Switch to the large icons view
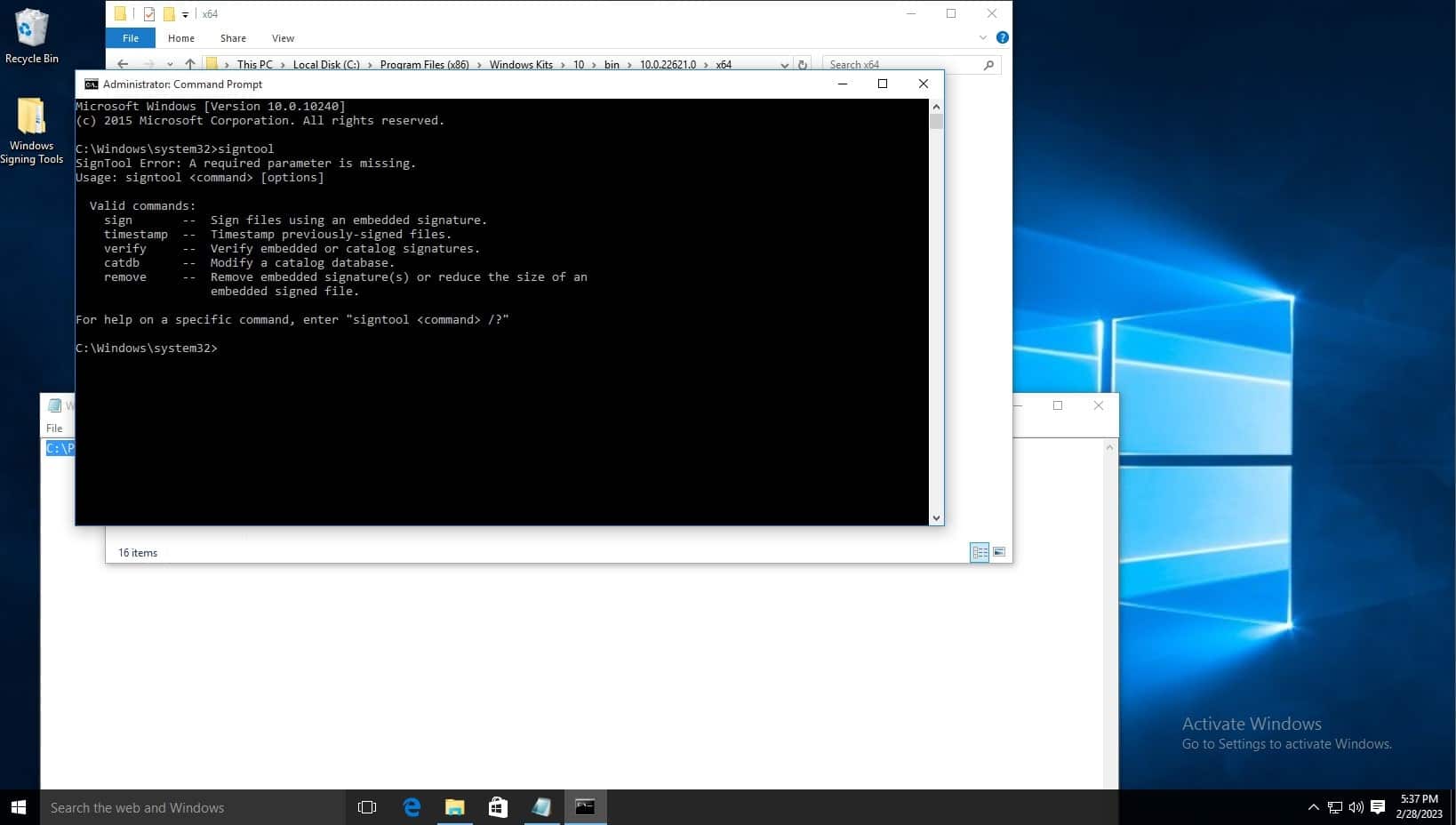Screen dimensions: 1456x825 [999, 552]
